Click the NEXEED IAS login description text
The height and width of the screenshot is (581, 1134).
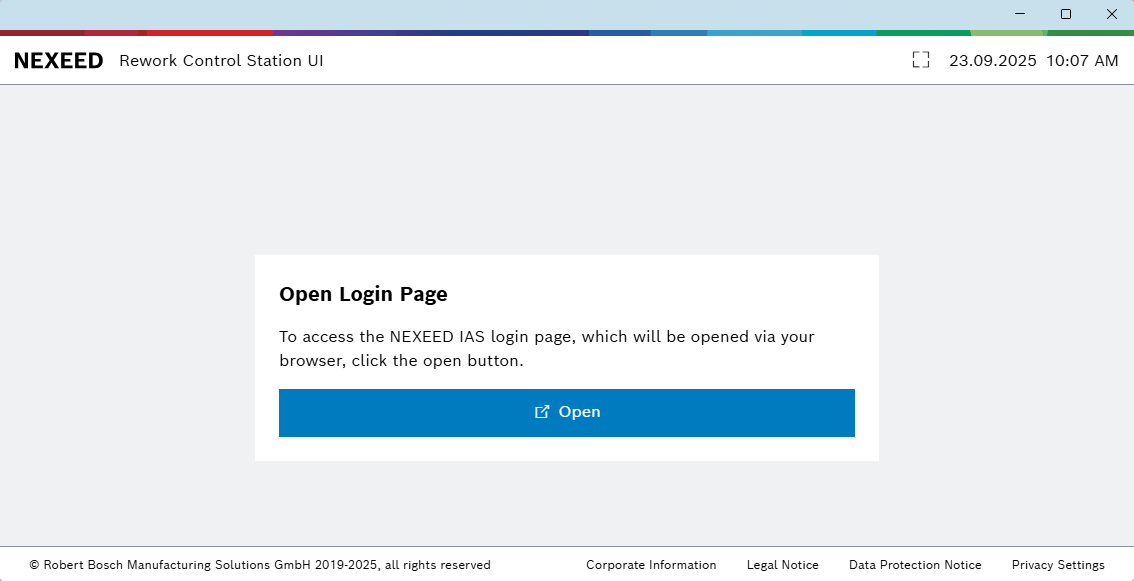coord(546,348)
